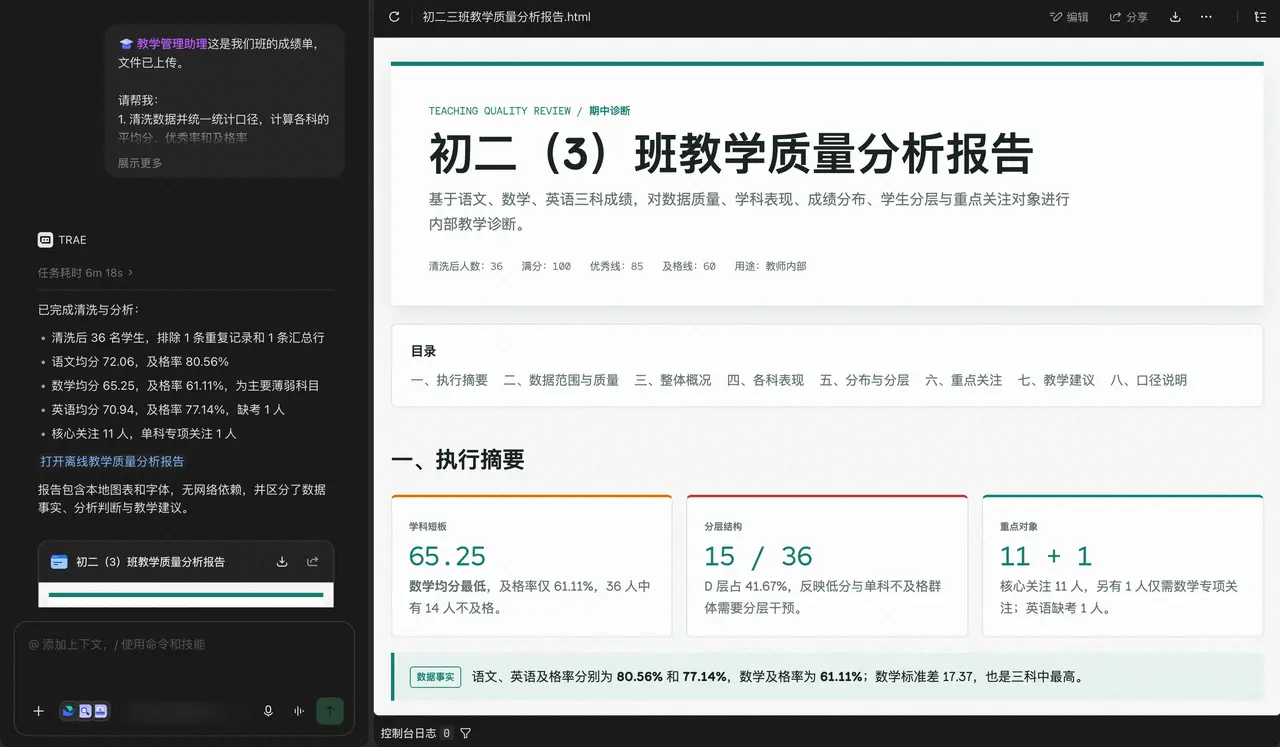
Task: Click the file name 初二三班教学质量分析报告.html
Action: (507, 17)
